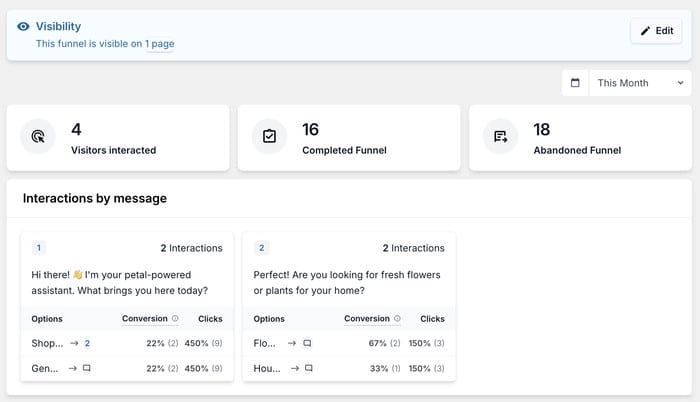The height and width of the screenshot is (402, 700).
Task: Click the Visibility eye icon
Action: point(23,26)
